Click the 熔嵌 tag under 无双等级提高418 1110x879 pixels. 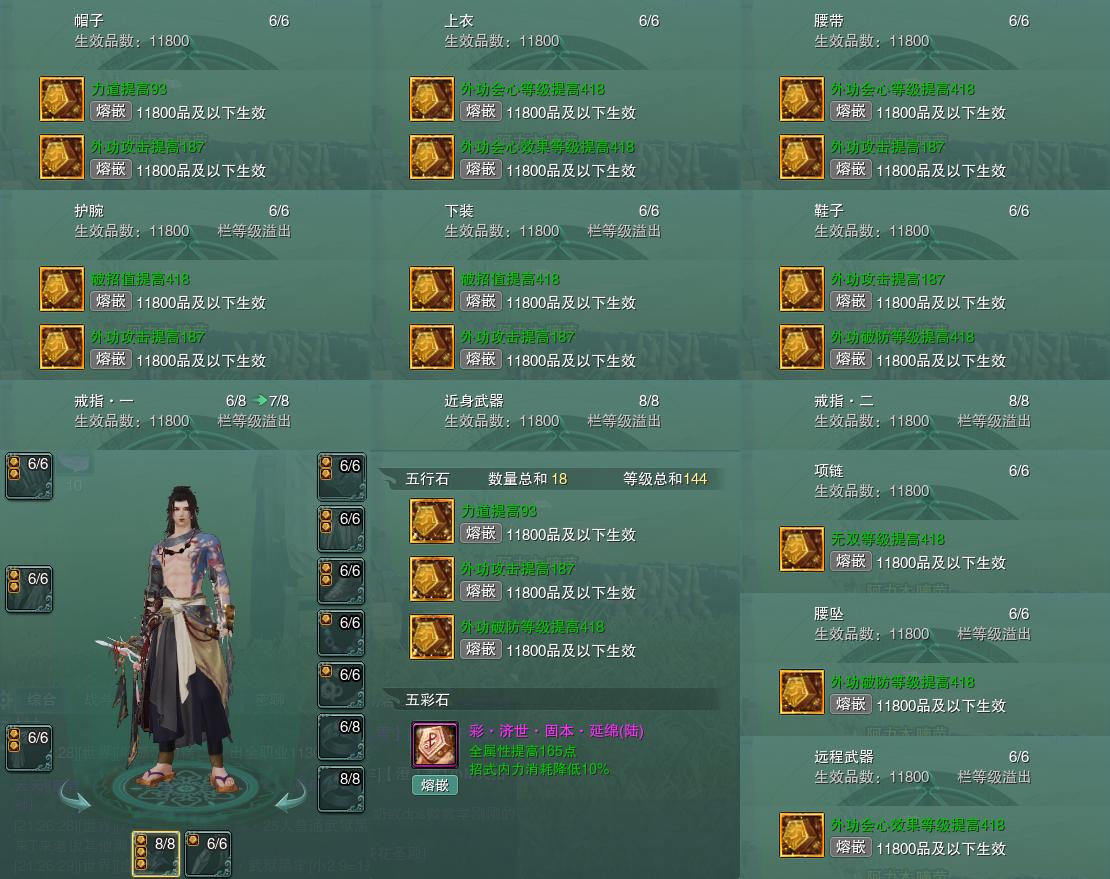[x=851, y=561]
